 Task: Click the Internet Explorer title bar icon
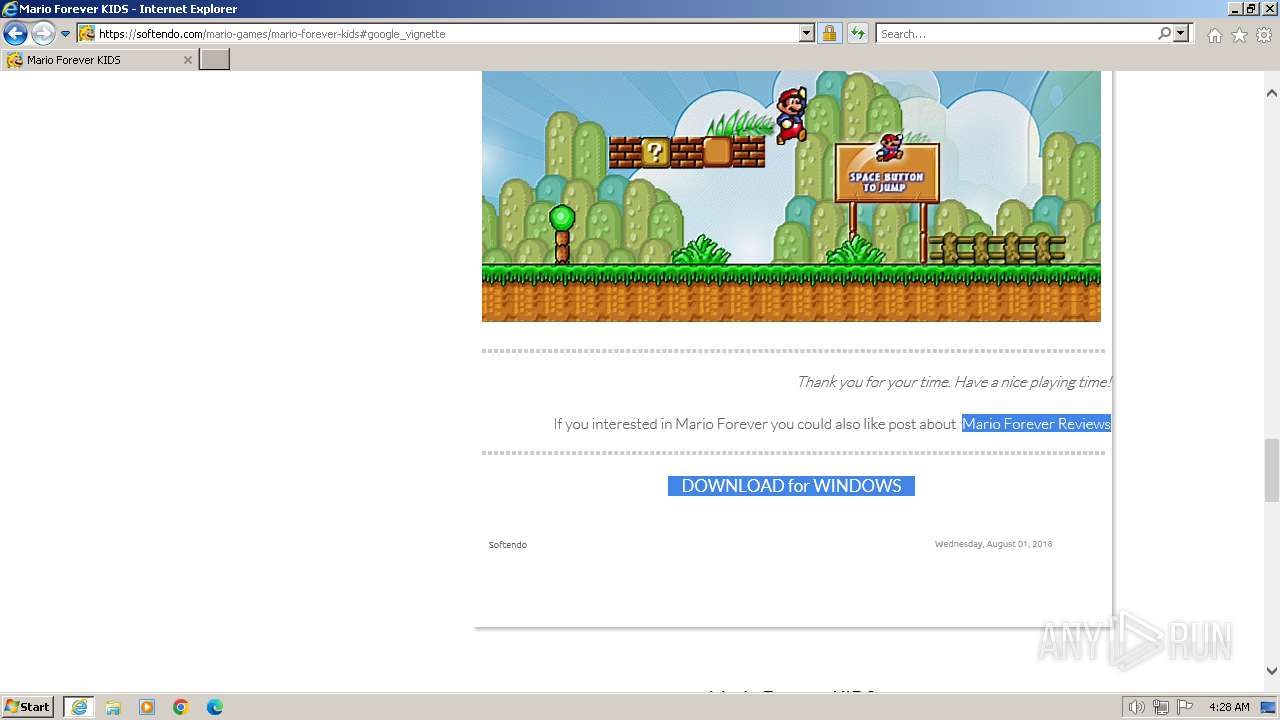click(x=9, y=9)
